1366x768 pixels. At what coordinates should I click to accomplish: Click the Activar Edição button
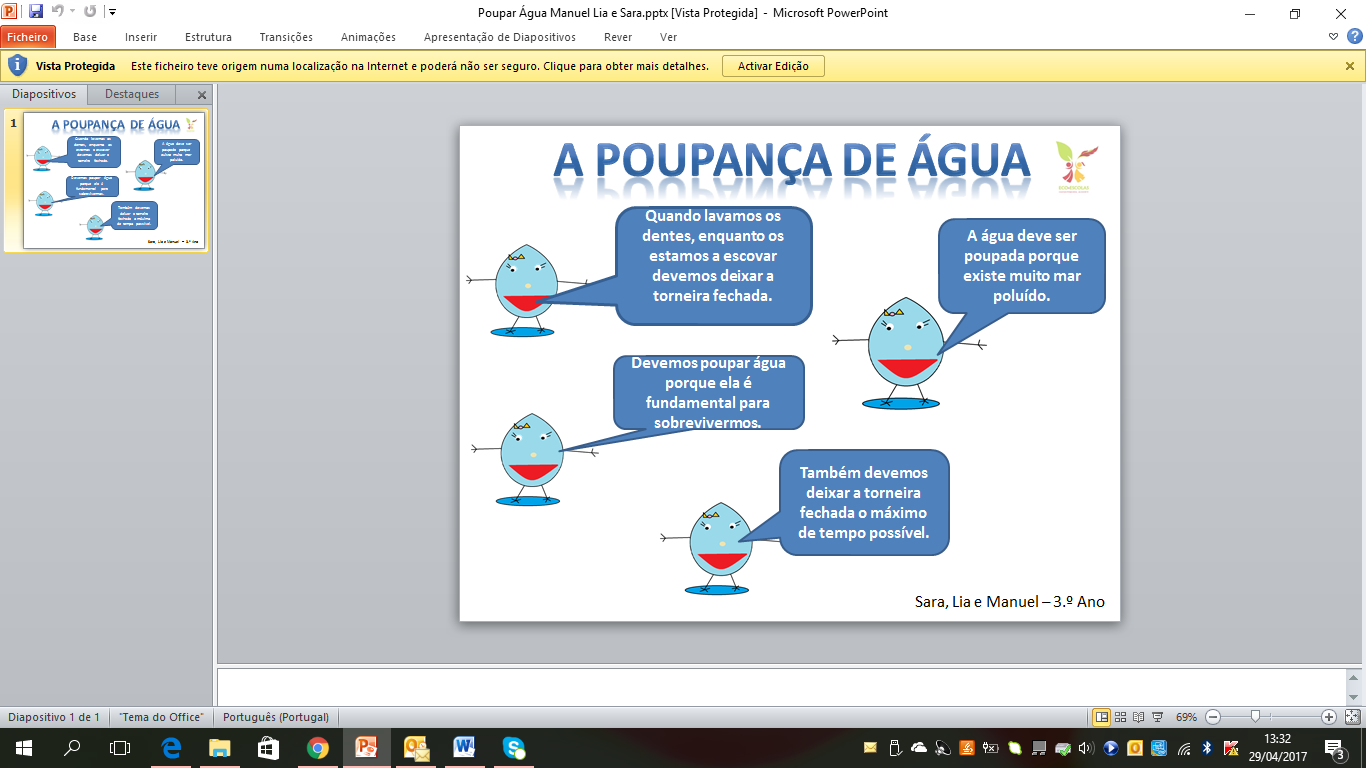tap(773, 66)
